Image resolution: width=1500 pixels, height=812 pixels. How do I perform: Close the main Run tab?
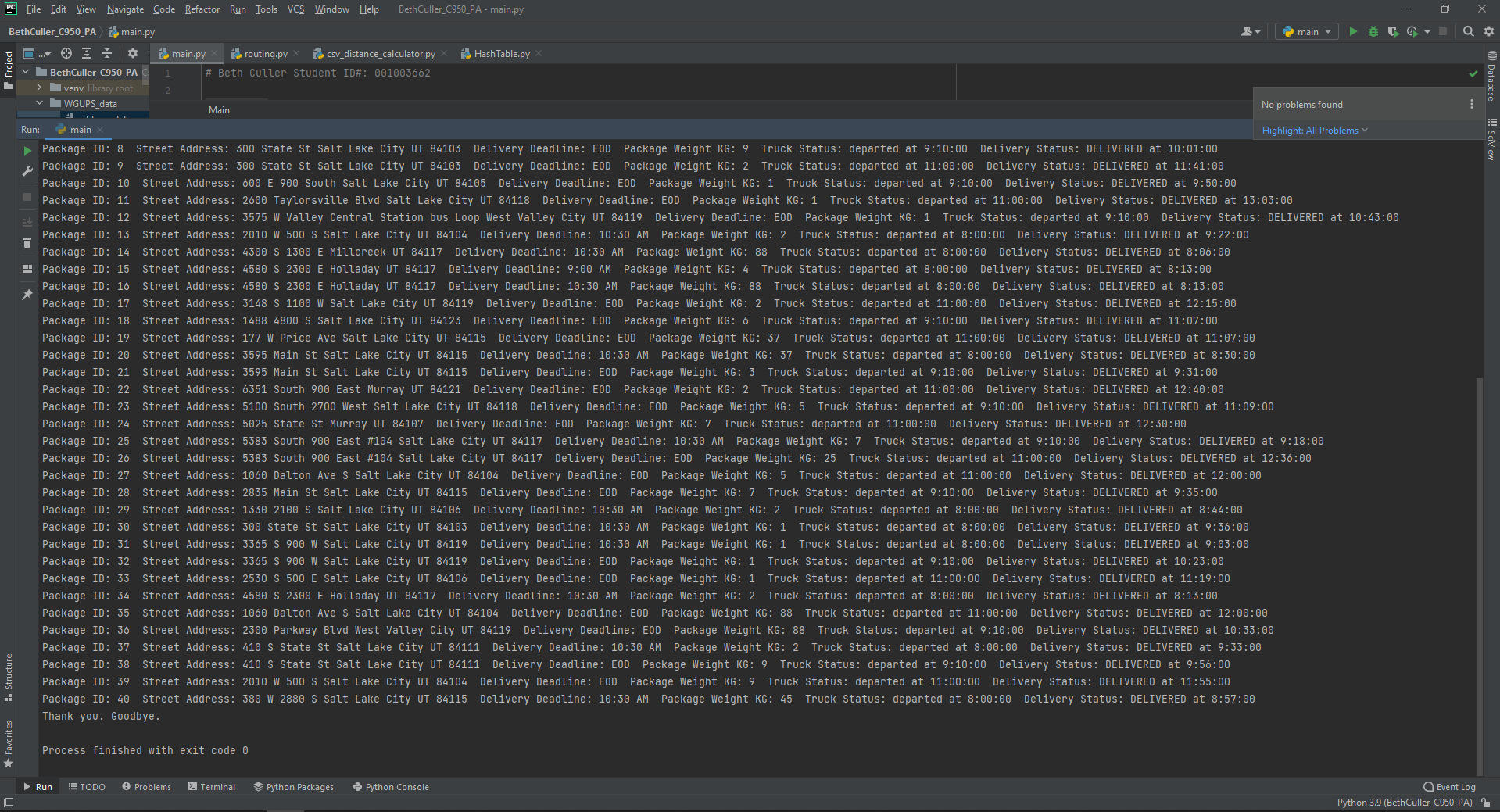pos(100,130)
